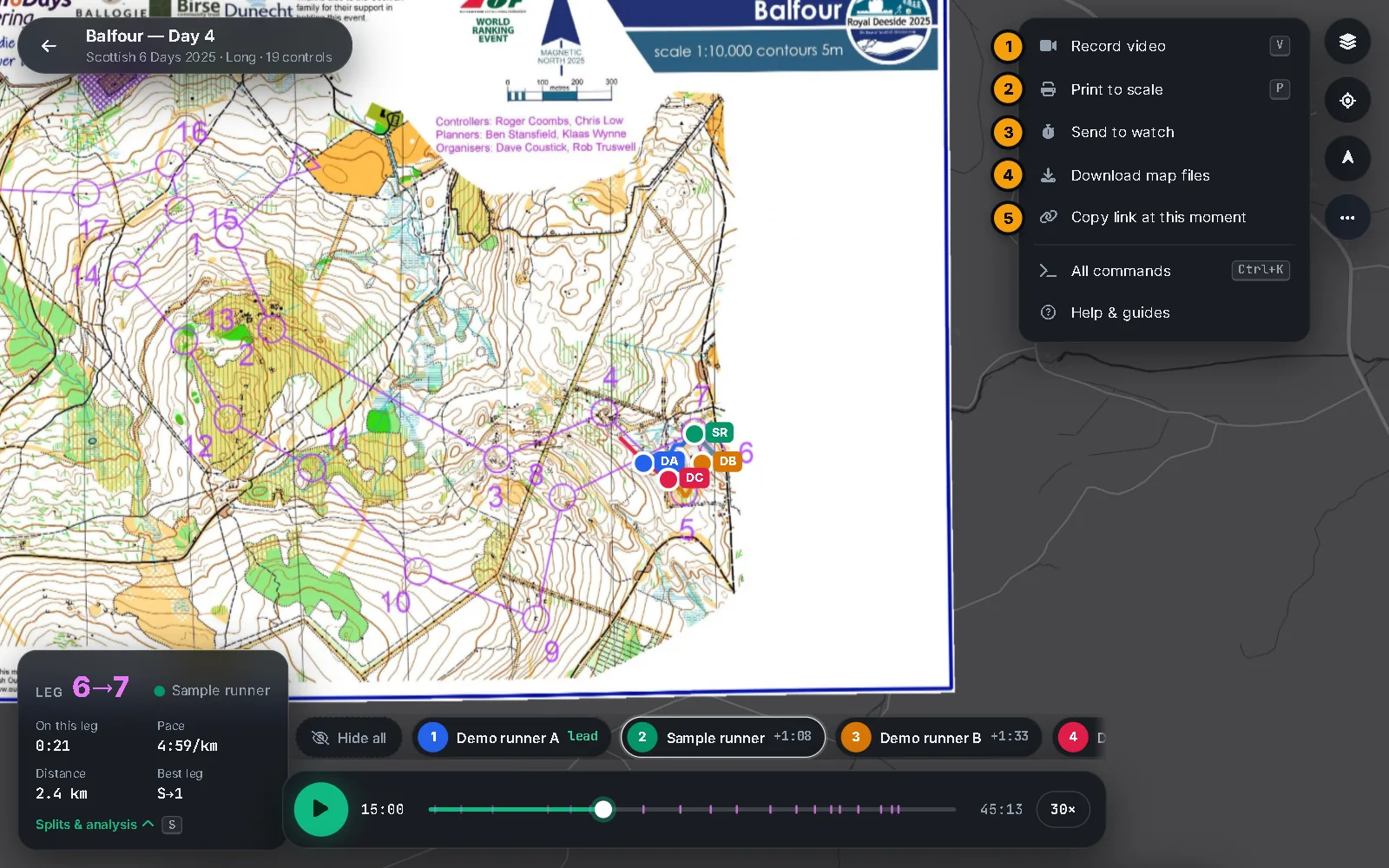Click the Balfour — Day 4 title
The height and width of the screenshot is (868, 1389).
[150, 36]
